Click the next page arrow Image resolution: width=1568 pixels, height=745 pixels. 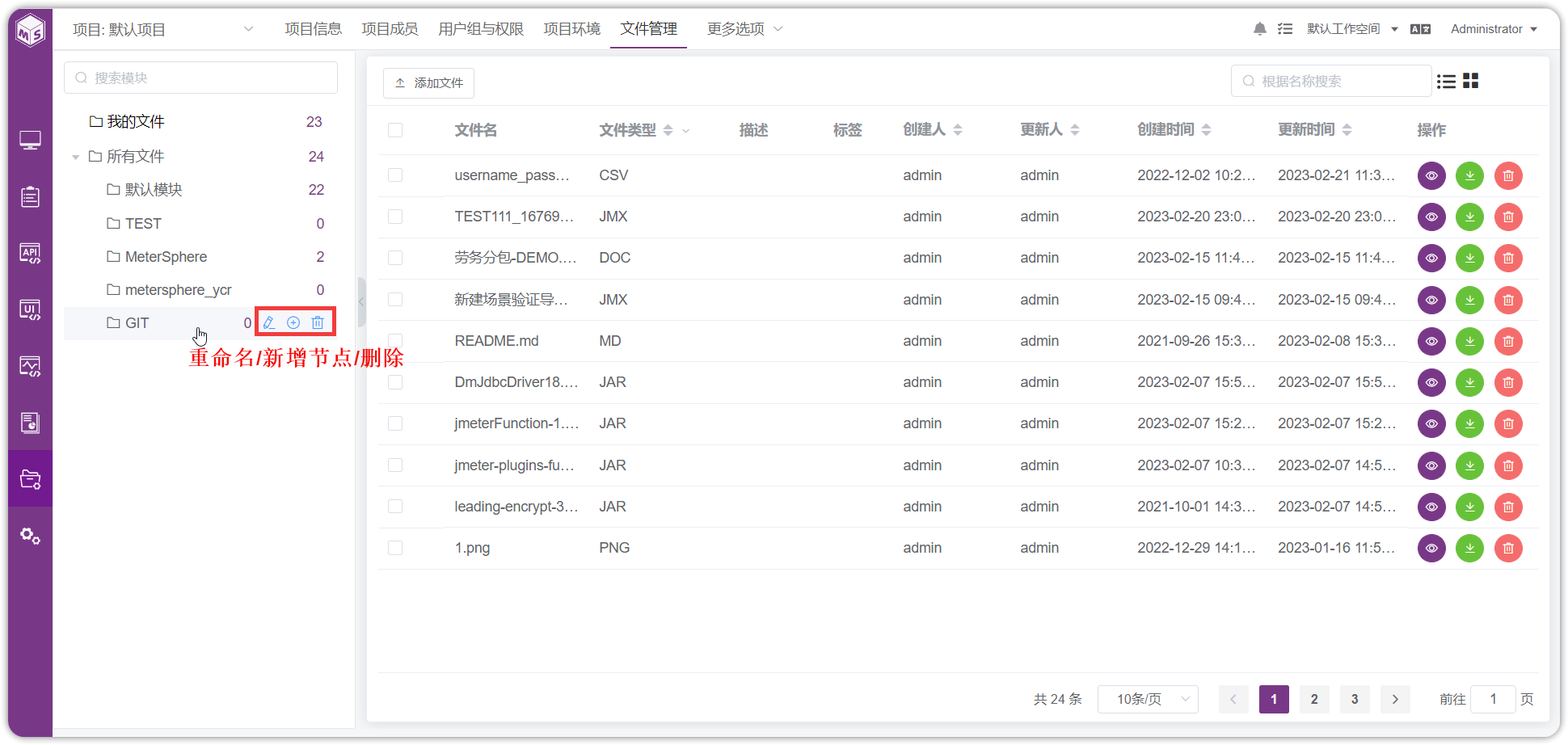coord(1395,699)
